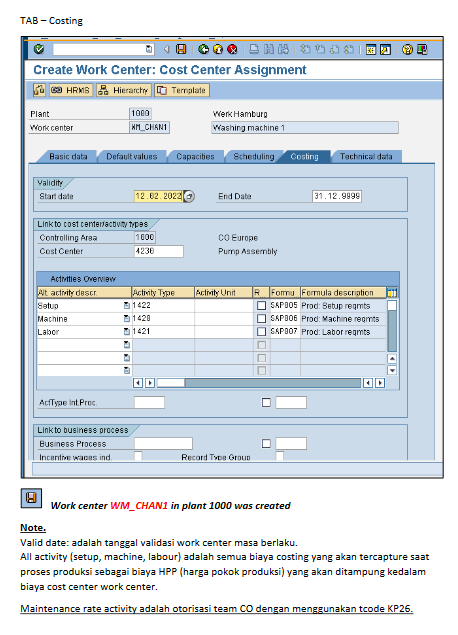Click the Formula description column header
458x635 pixels.
(343, 292)
